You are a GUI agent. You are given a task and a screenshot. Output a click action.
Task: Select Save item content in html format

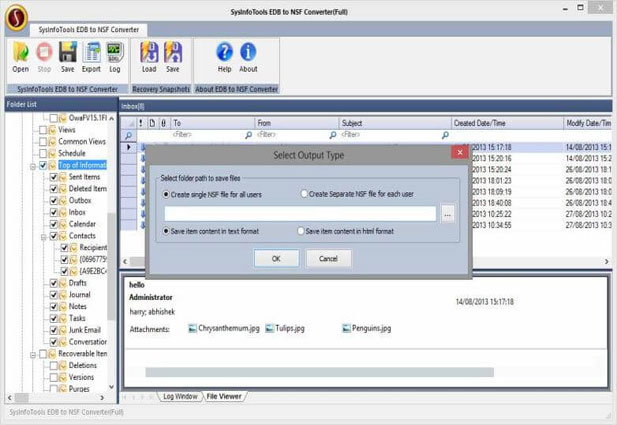pos(301,231)
